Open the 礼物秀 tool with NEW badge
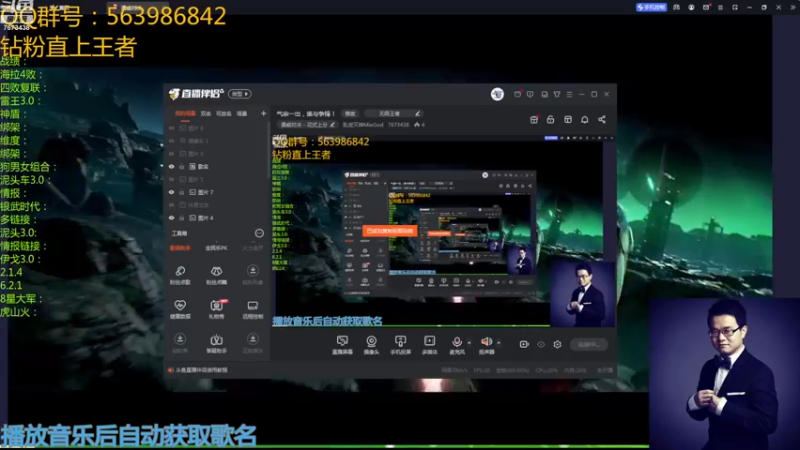The width and height of the screenshot is (800, 450). point(216,309)
